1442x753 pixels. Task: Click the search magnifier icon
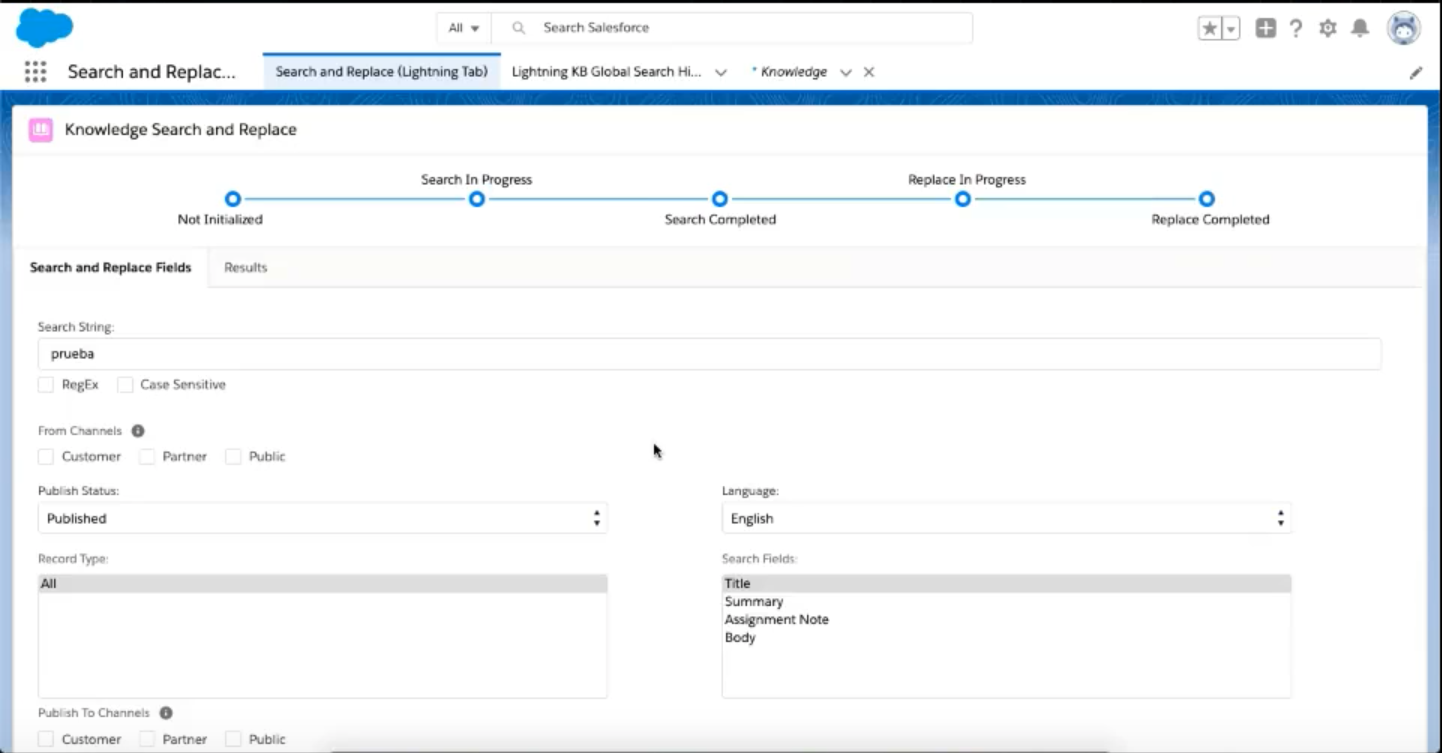[518, 28]
